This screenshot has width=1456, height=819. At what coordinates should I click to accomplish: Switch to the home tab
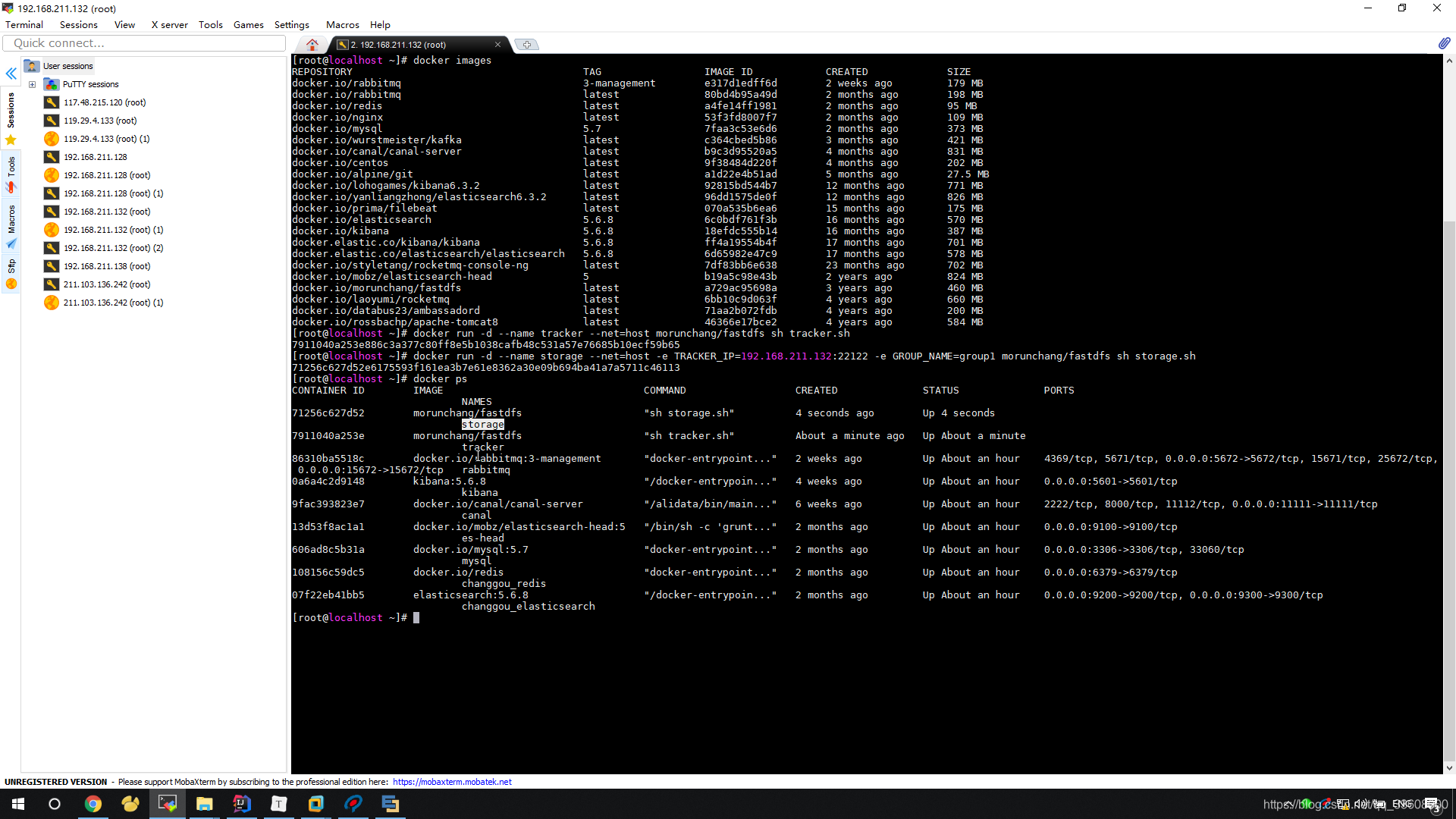pos(312,45)
